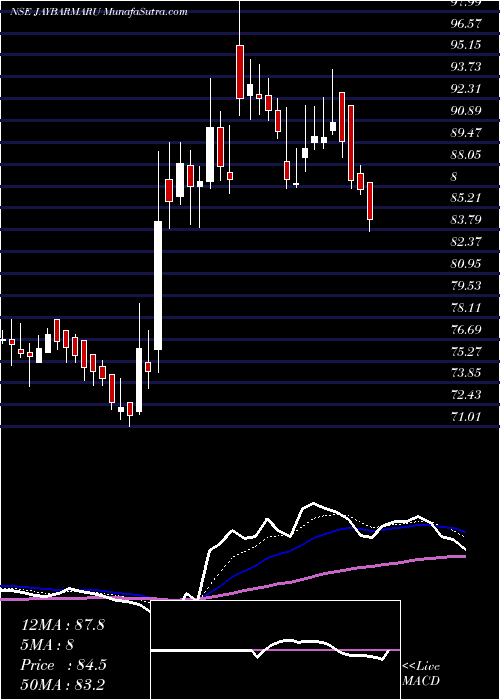Click the 83.79 price axis label
Screen dimensions: 500x700
coord(466,220)
